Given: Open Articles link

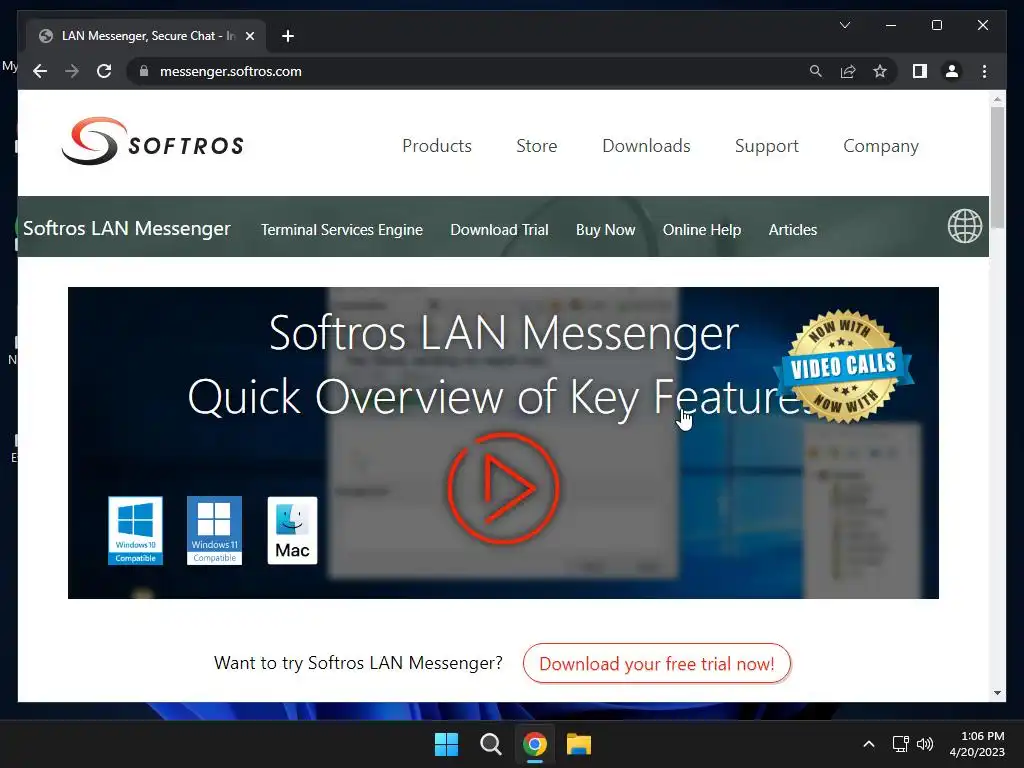Looking at the screenshot, I should point(793,230).
